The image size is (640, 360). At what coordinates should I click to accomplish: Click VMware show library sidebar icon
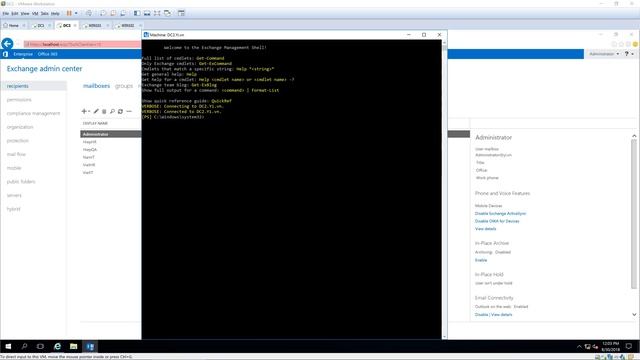point(137,13)
